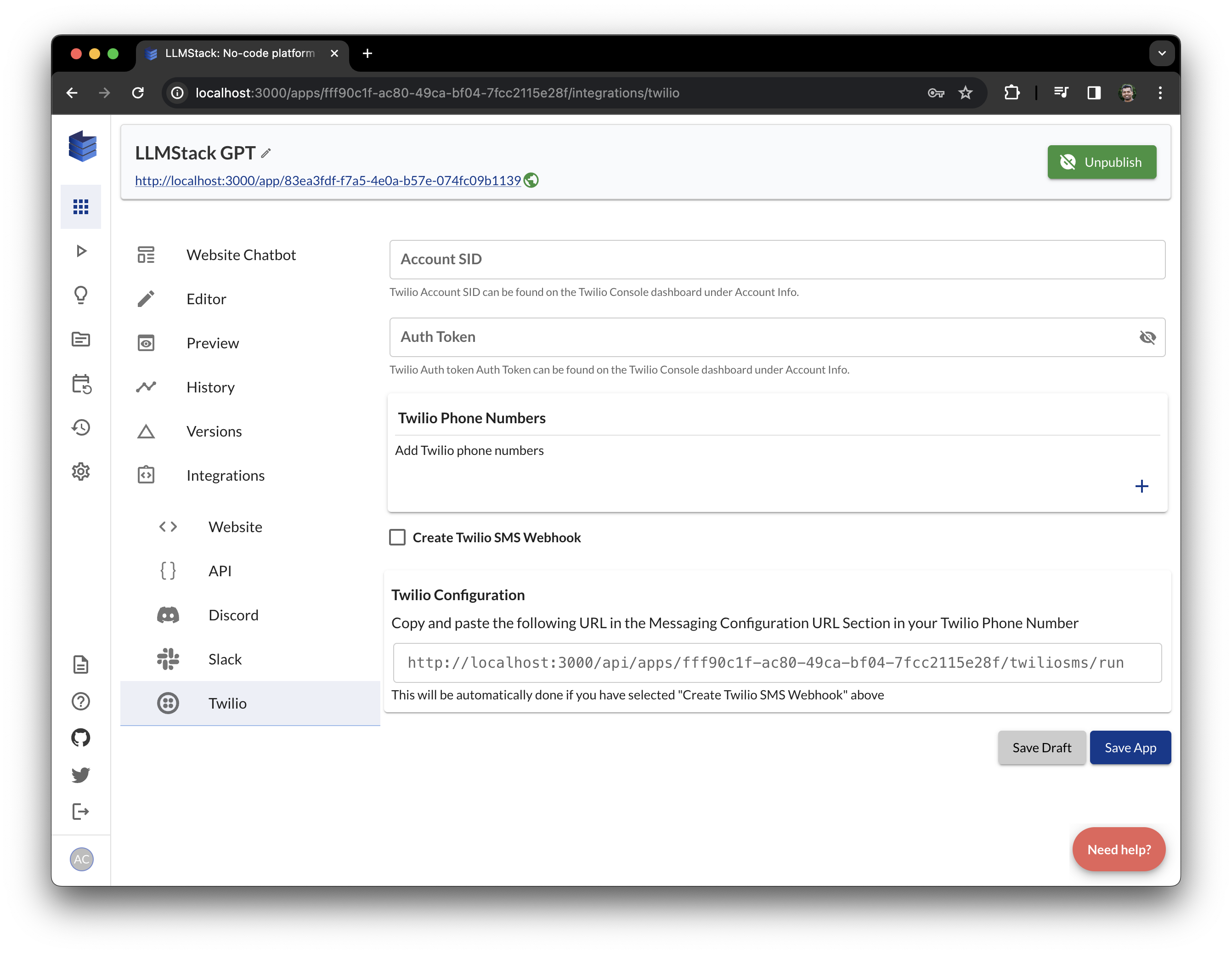Screen dimensions: 1232x954
Task: Open Twitter via the bird icon
Action: (81, 775)
